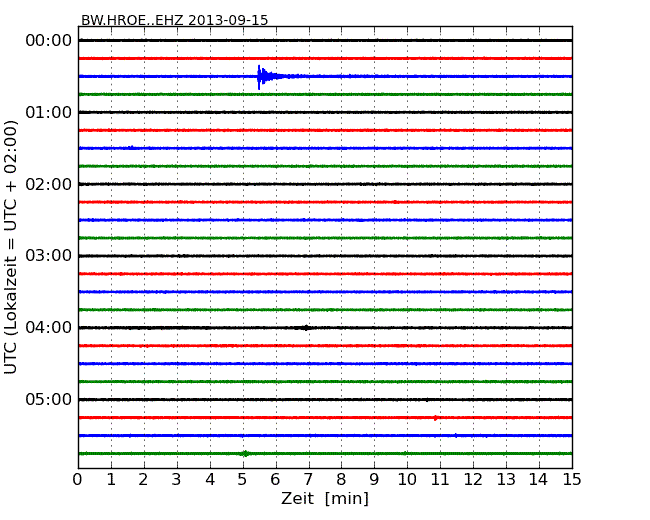
Task: Click x-axis tick label 11
Action: click(440, 480)
